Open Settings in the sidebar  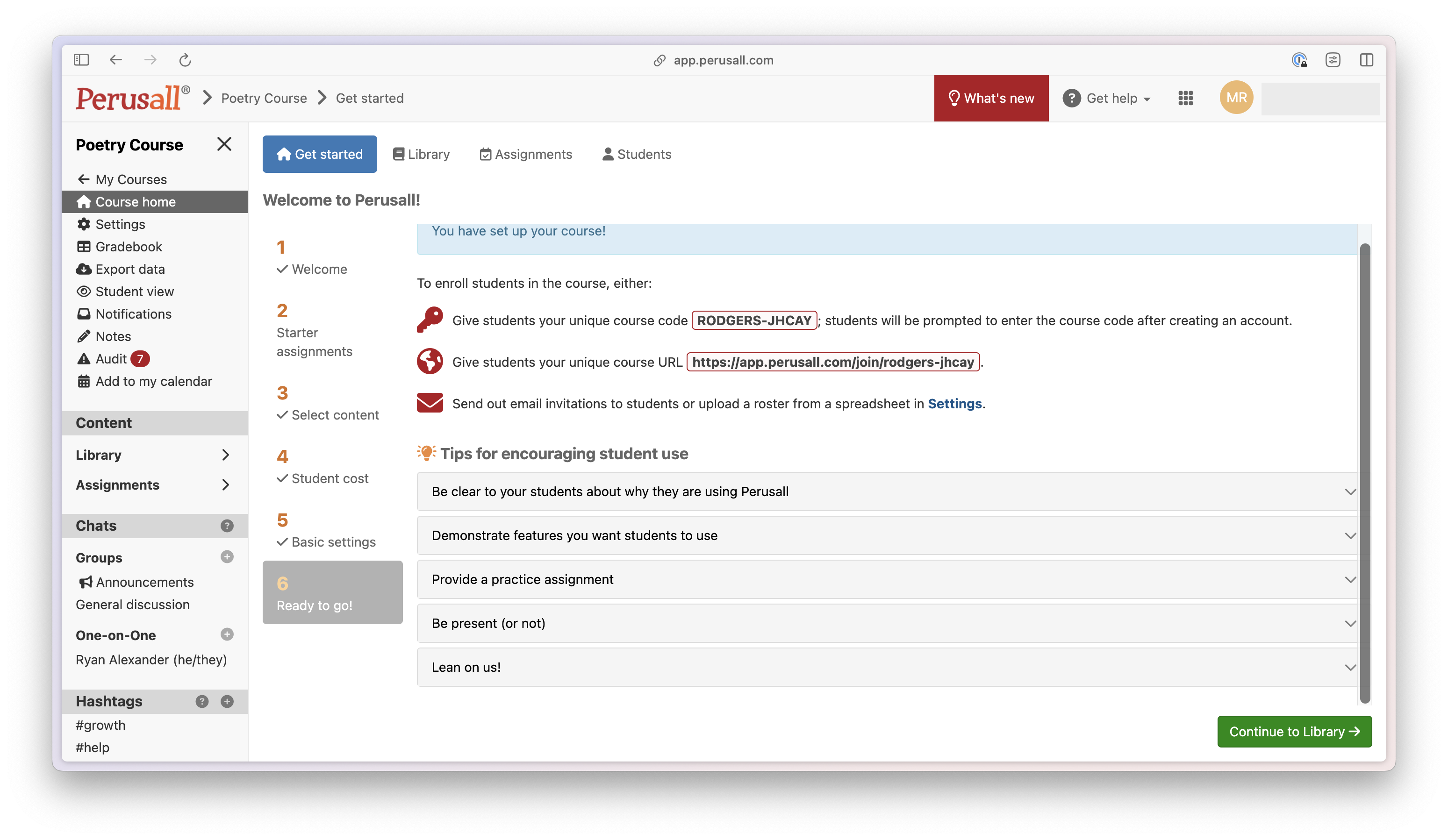click(155, 225)
